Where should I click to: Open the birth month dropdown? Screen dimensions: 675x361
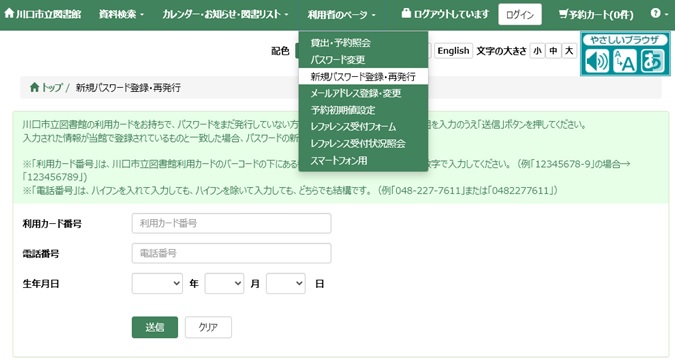[x=224, y=283]
